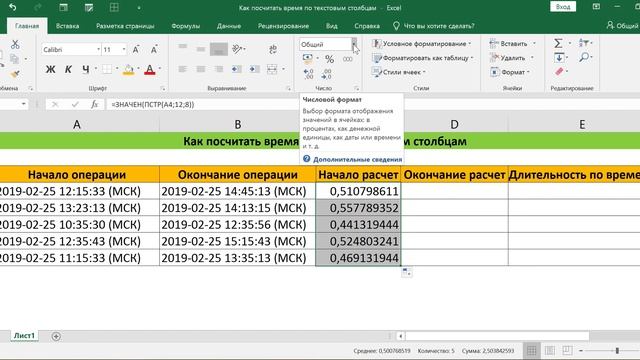640x360 pixels.
Task: Click insert function fx icon
Action: 95,104
